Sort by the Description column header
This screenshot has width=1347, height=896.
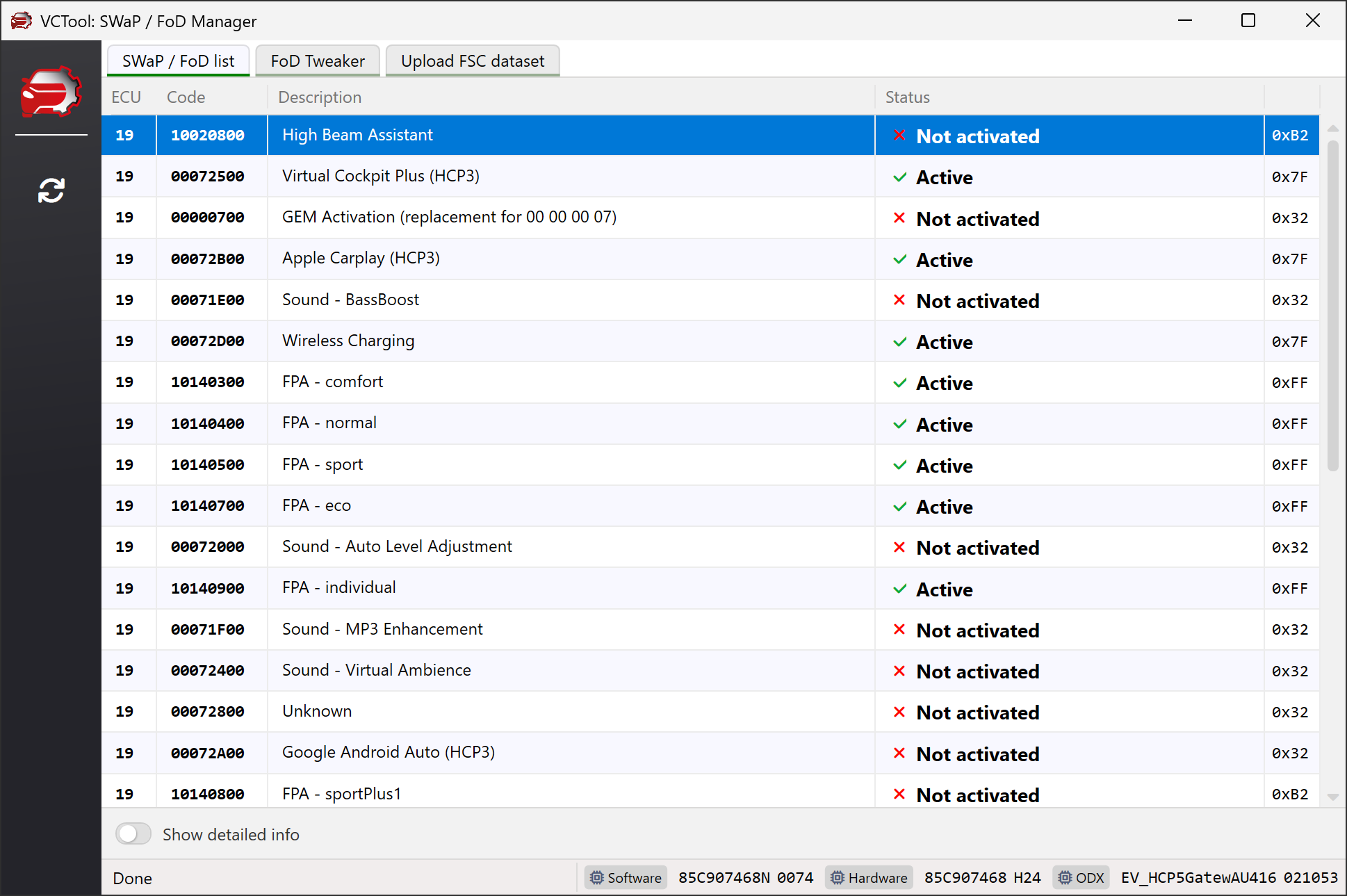coord(320,97)
